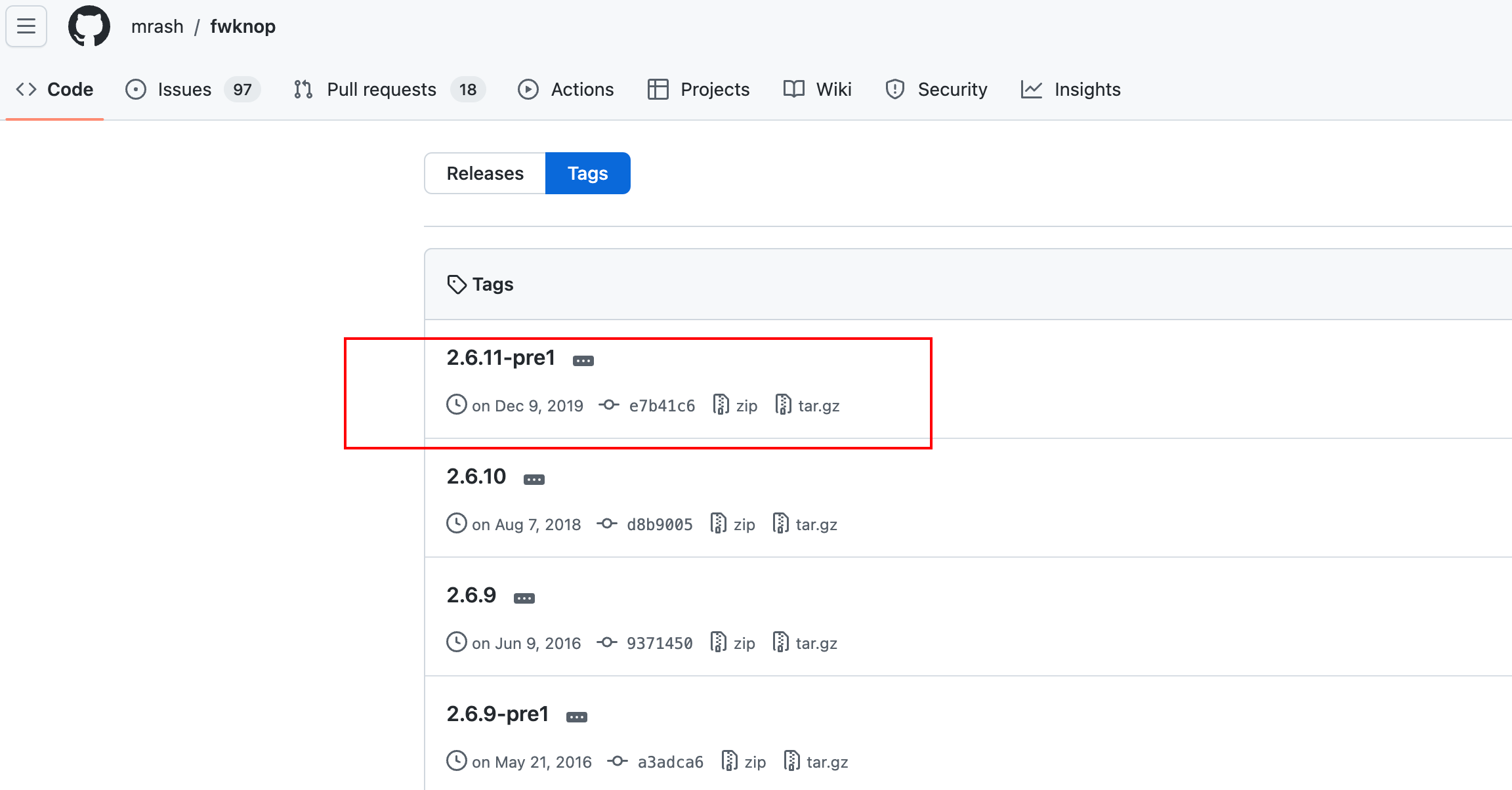This screenshot has width=1512, height=790.
Task: Switch to the Releases view
Action: pos(485,173)
